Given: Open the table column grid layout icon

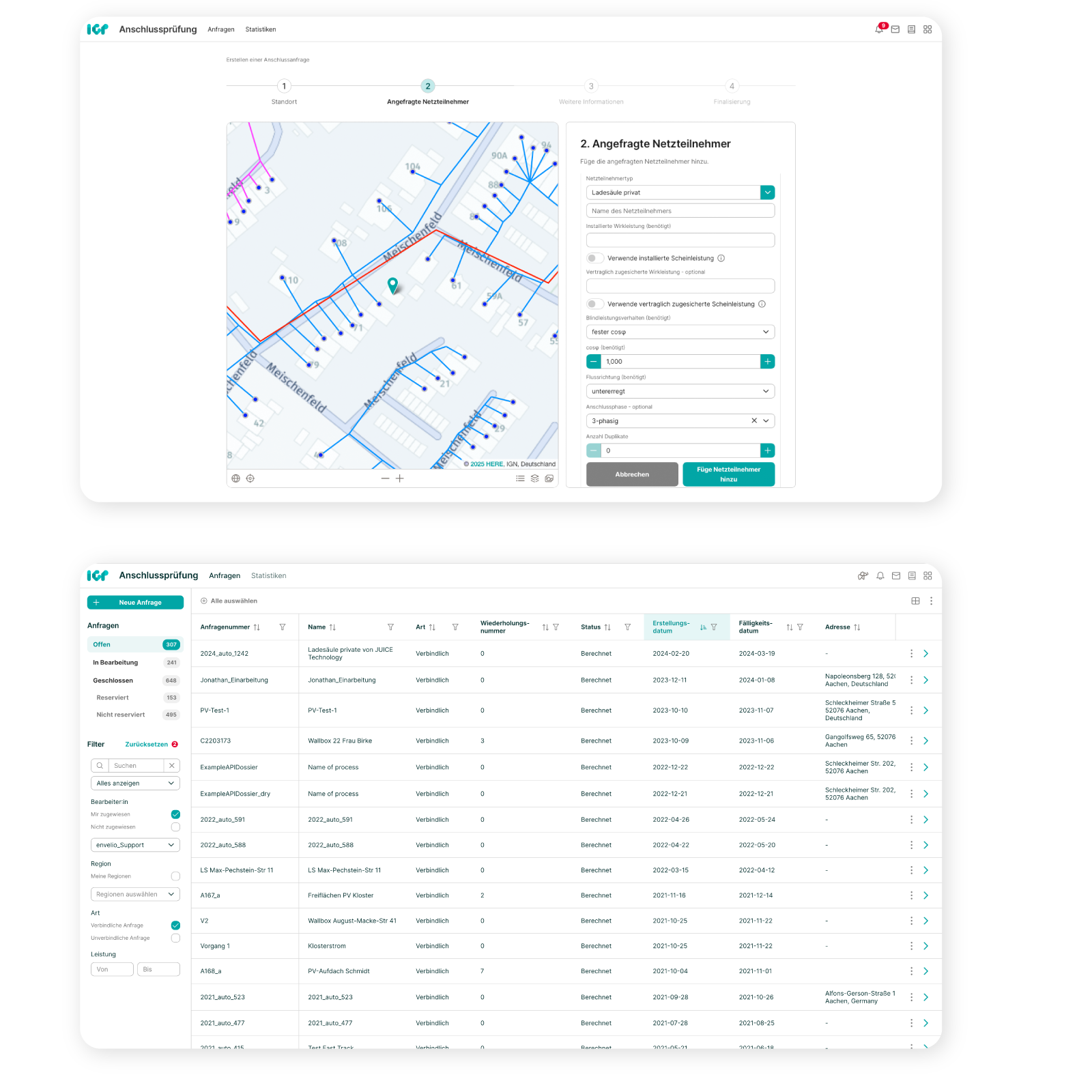Looking at the screenshot, I should tap(915, 601).
